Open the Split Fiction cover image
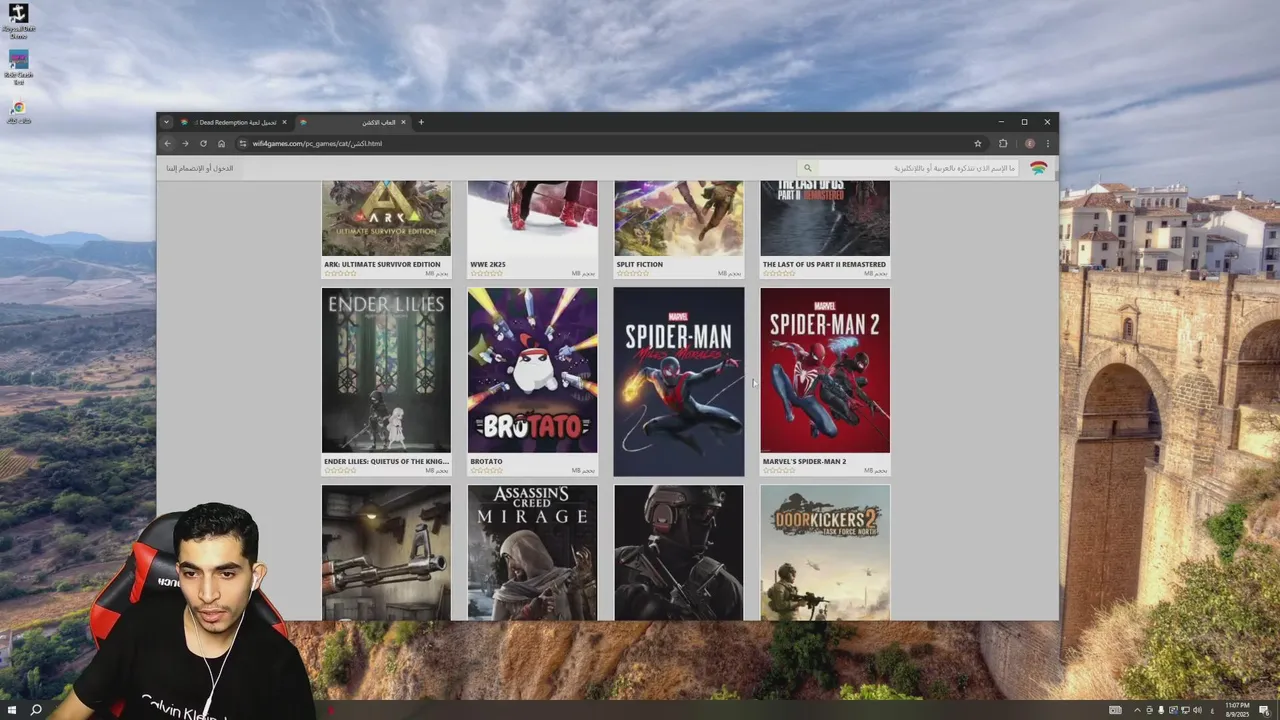The width and height of the screenshot is (1280, 720). point(679,218)
